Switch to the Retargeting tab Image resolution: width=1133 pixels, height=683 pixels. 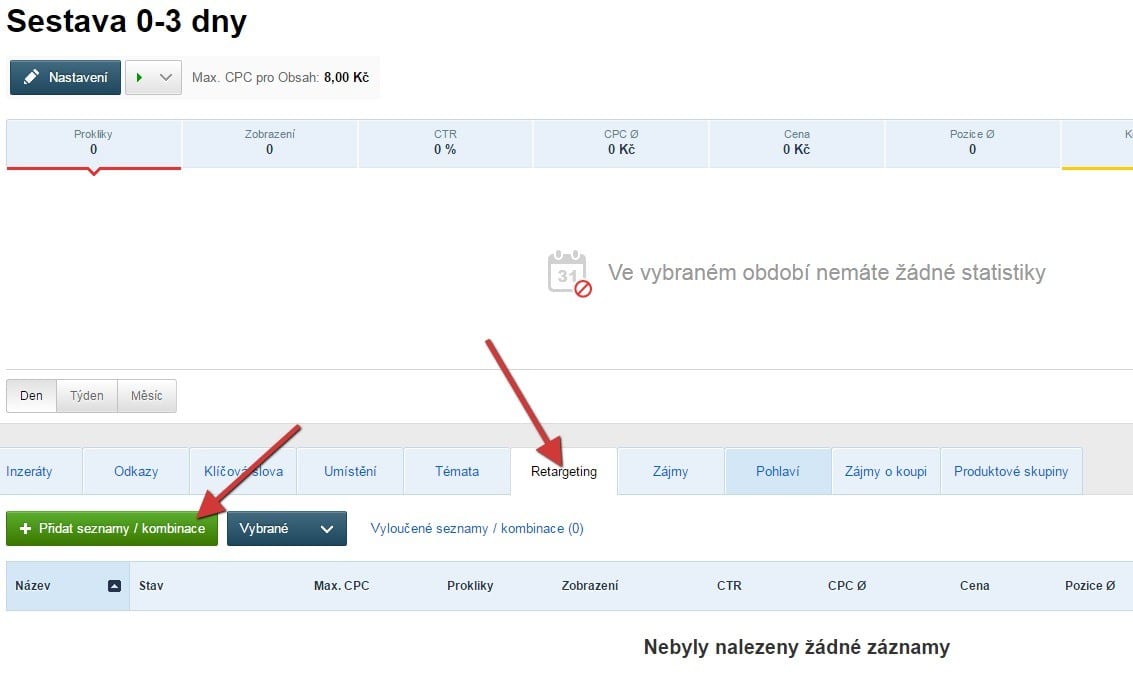click(564, 471)
